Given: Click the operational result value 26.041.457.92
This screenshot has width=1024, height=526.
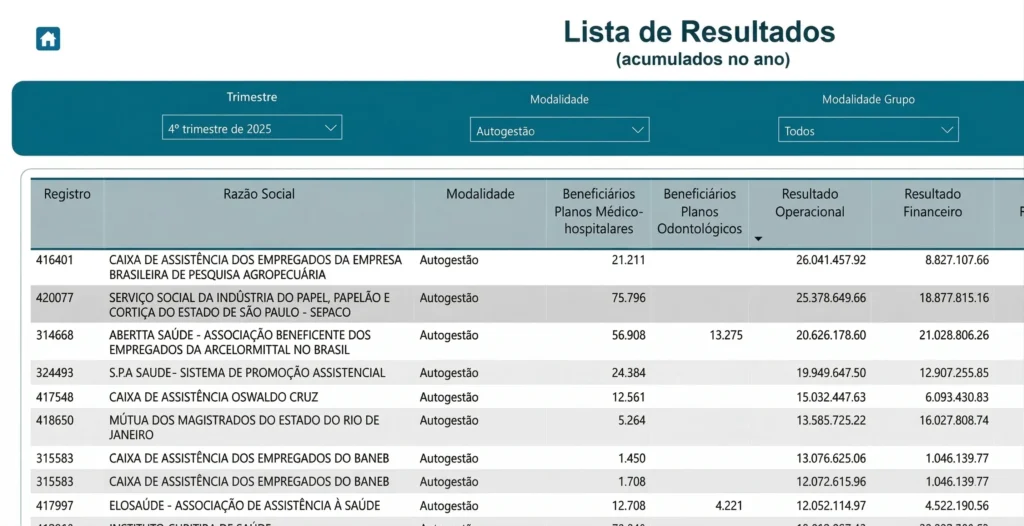Looking at the screenshot, I should tap(830, 260).
